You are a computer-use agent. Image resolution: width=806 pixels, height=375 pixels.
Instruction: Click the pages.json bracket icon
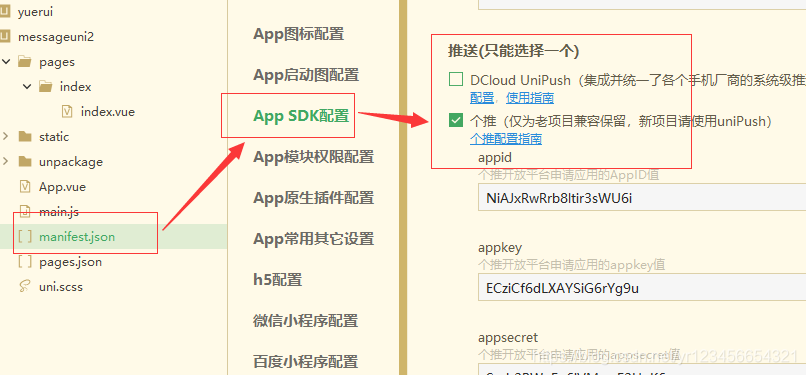pos(25,261)
